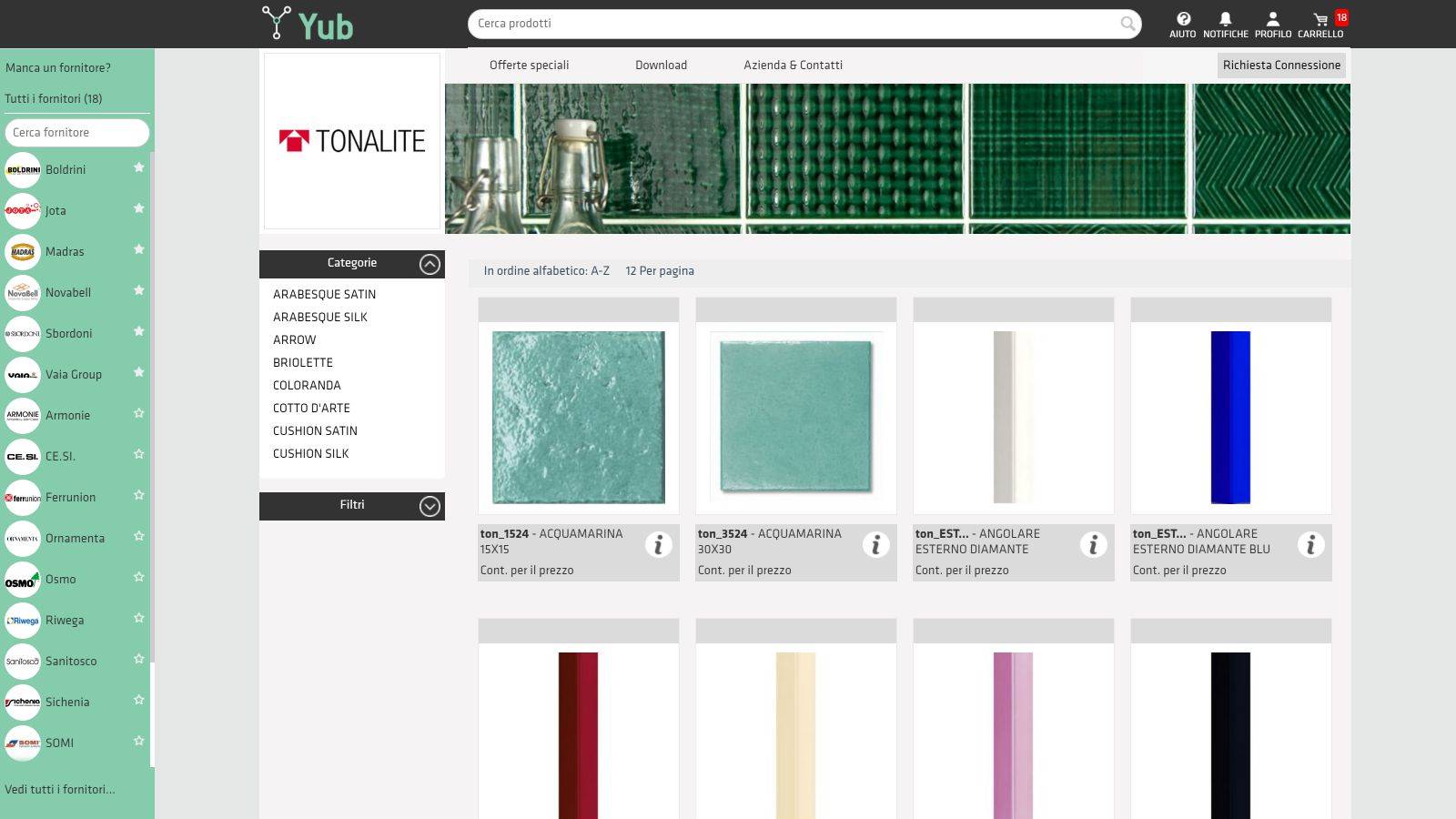Image resolution: width=1456 pixels, height=819 pixels.
Task: Open sort order In ordine alfabetico dropdown
Action: [547, 271]
